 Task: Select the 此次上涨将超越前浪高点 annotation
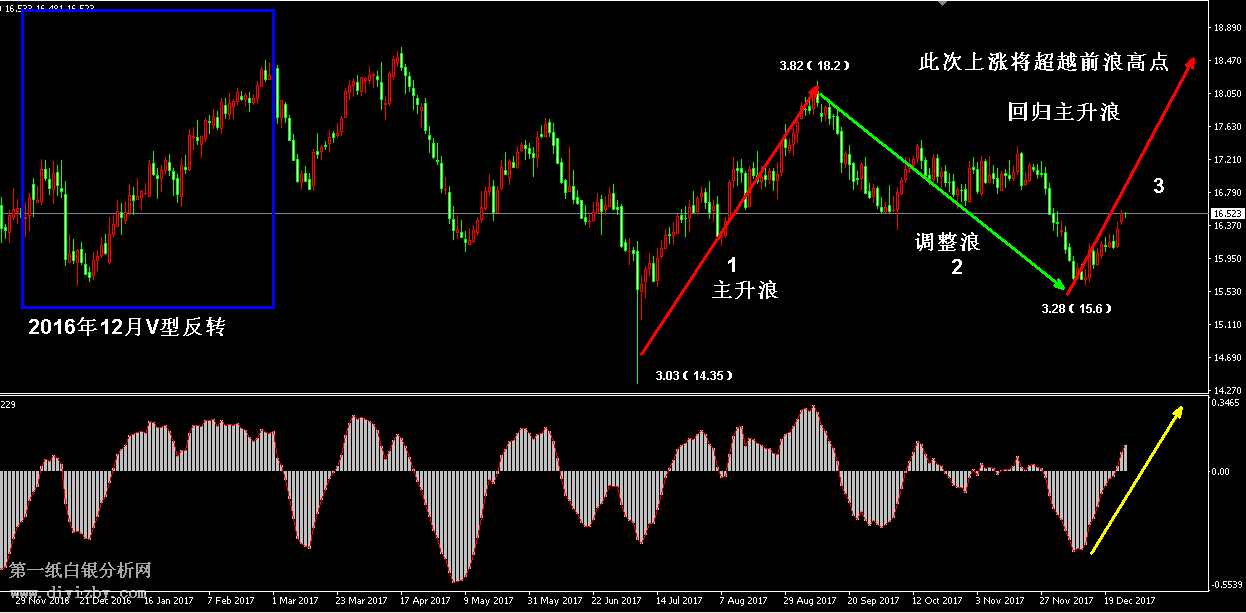1043,62
